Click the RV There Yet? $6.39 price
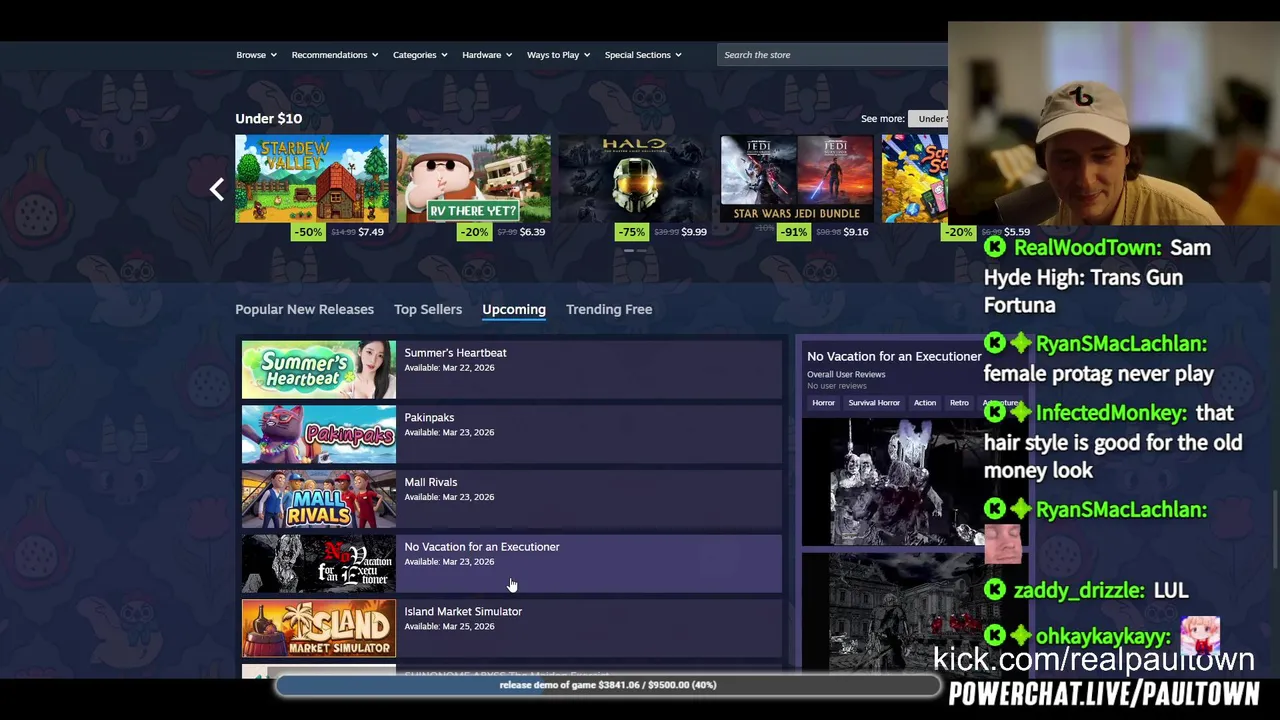 pyautogui.click(x=532, y=232)
